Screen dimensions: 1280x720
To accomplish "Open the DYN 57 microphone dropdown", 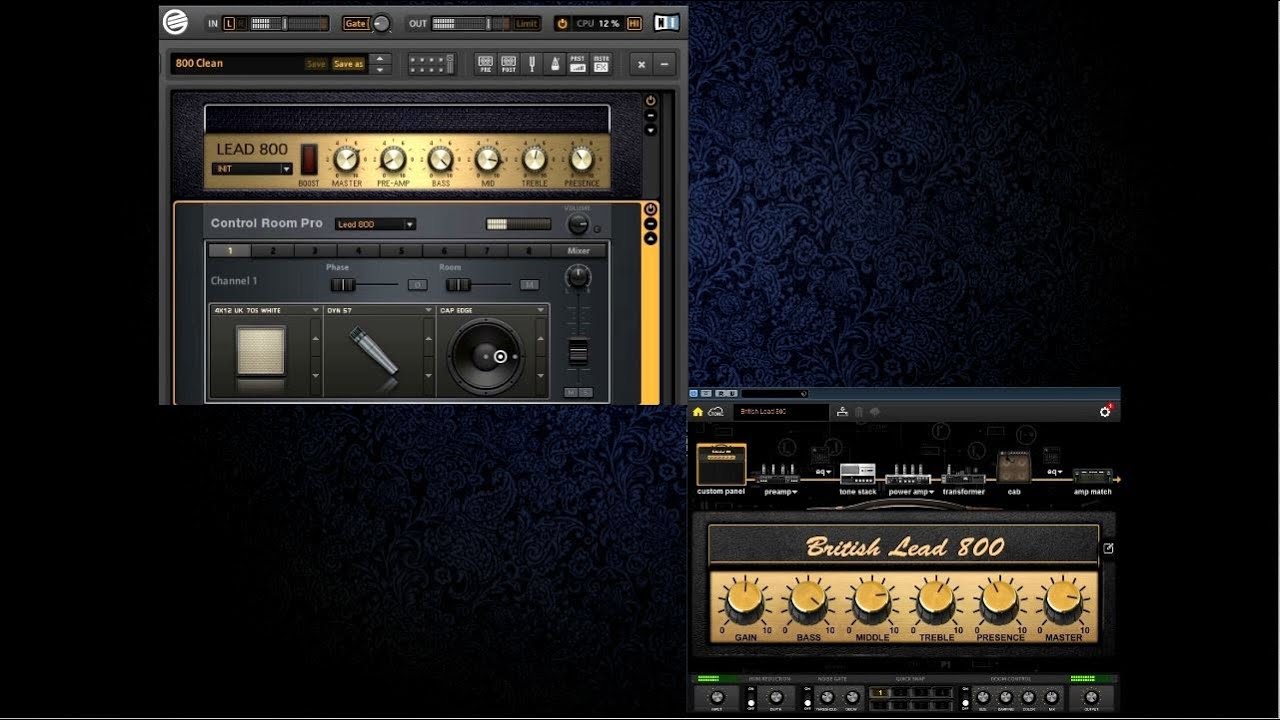I will click(378, 310).
